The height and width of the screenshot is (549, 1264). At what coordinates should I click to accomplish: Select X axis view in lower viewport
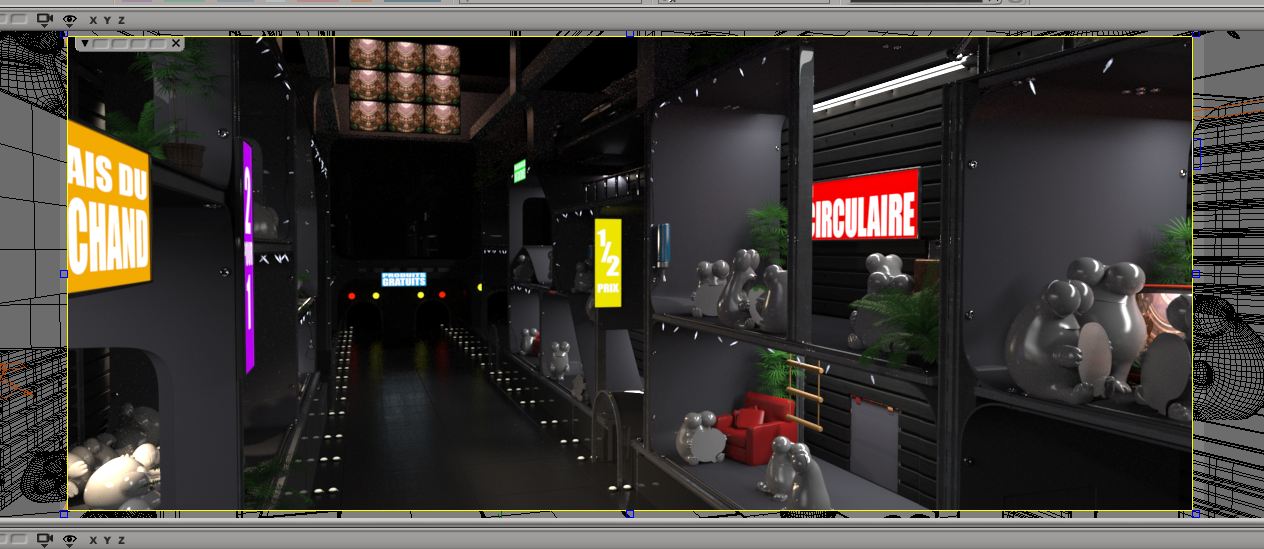(93, 540)
